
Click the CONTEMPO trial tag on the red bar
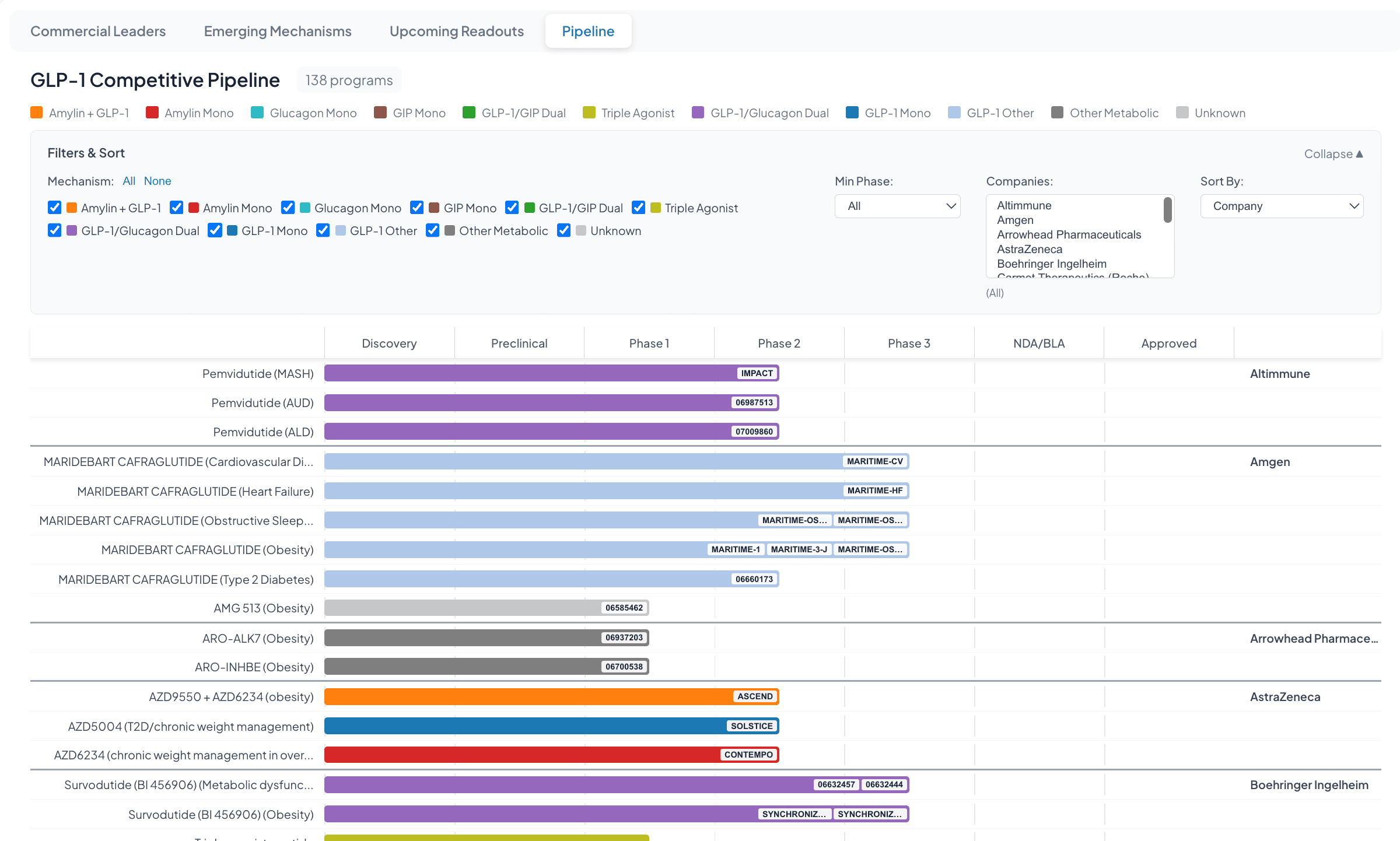click(748, 755)
